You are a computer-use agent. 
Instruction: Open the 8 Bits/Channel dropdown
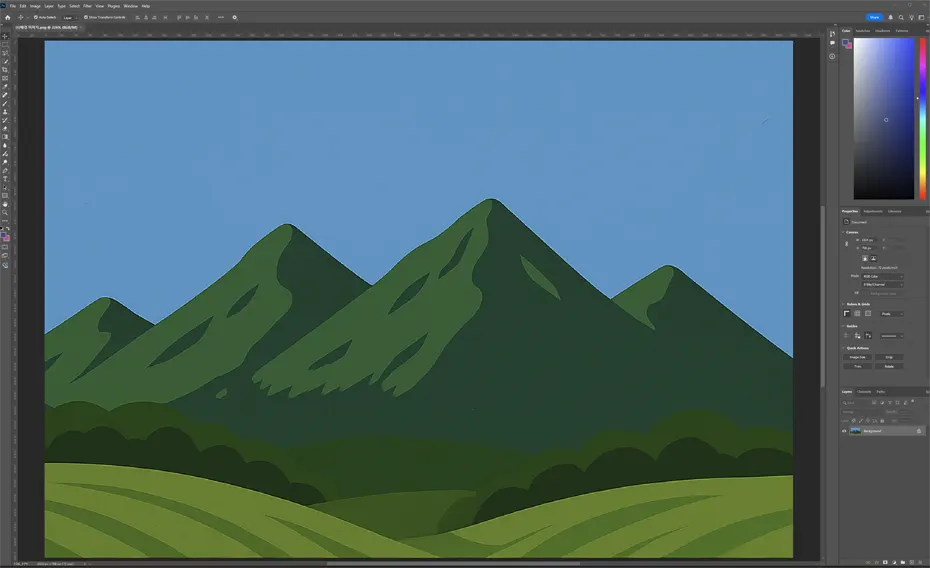click(x=883, y=285)
